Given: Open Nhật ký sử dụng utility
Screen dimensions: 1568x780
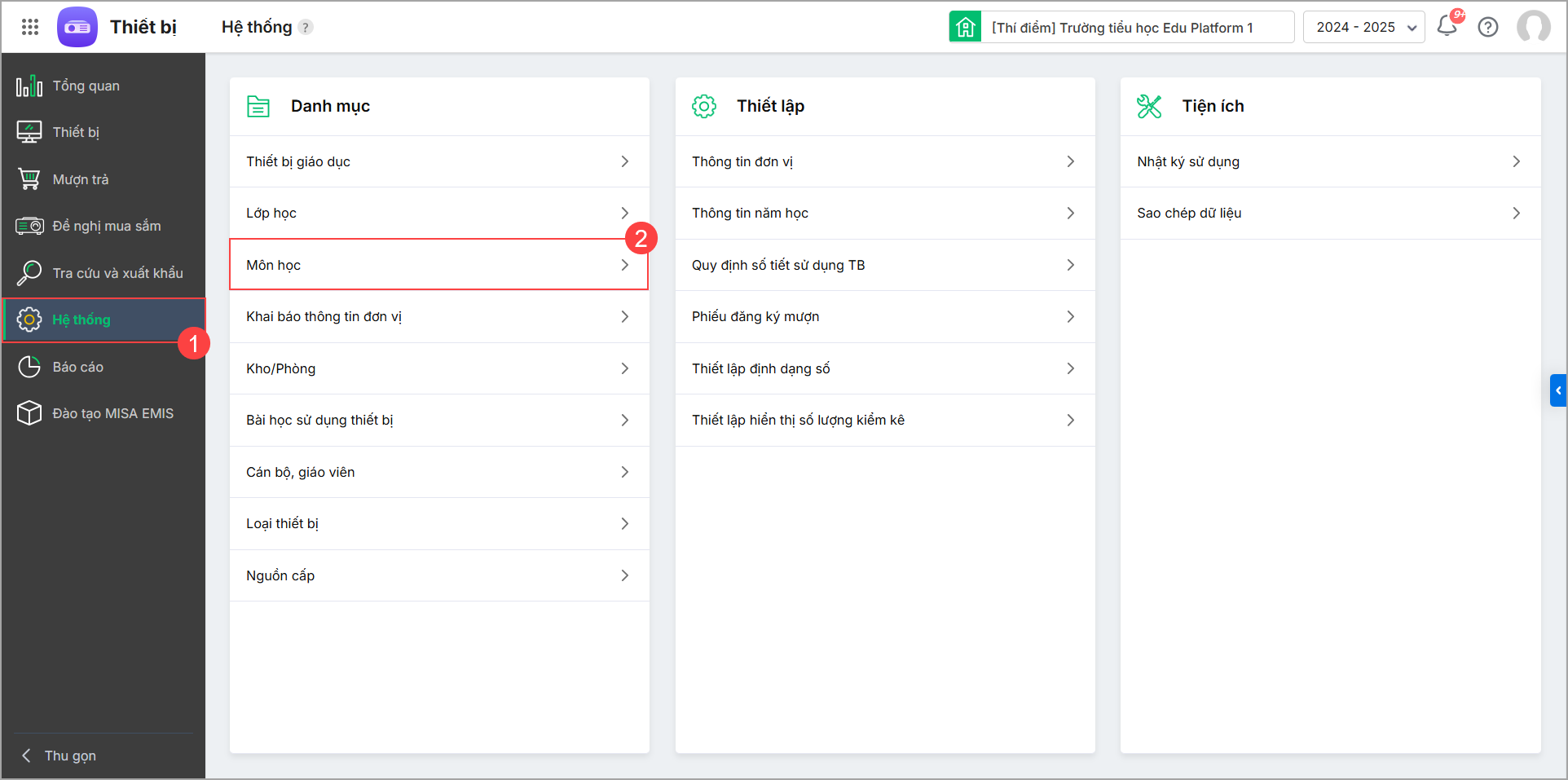Looking at the screenshot, I should point(1329,161).
